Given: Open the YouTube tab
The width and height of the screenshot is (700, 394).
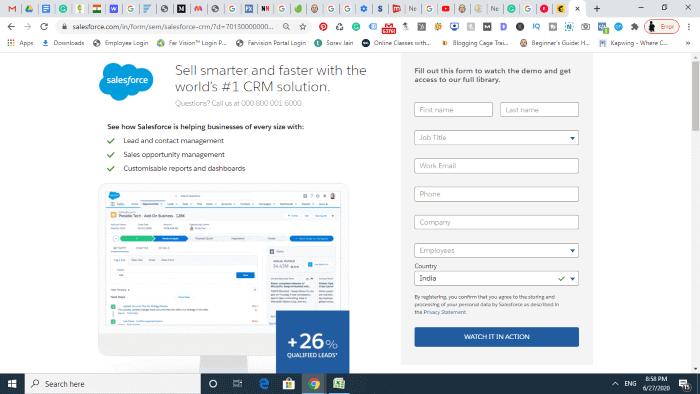Looking at the screenshot, I should [446, 8].
